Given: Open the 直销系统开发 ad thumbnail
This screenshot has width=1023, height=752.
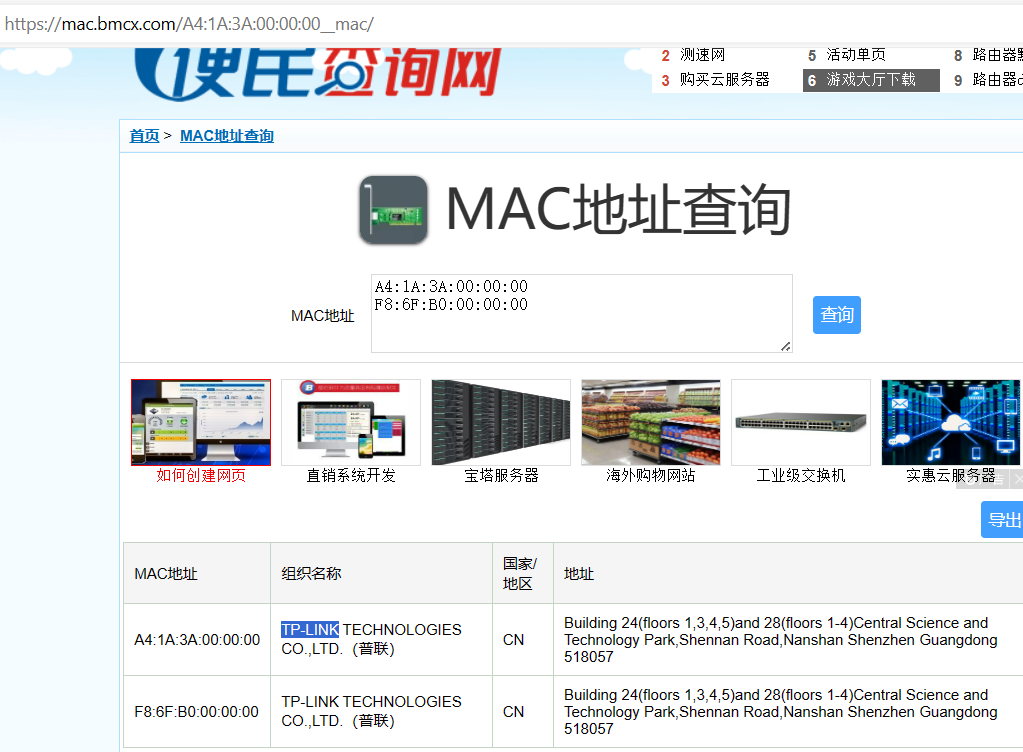Looking at the screenshot, I should point(351,423).
